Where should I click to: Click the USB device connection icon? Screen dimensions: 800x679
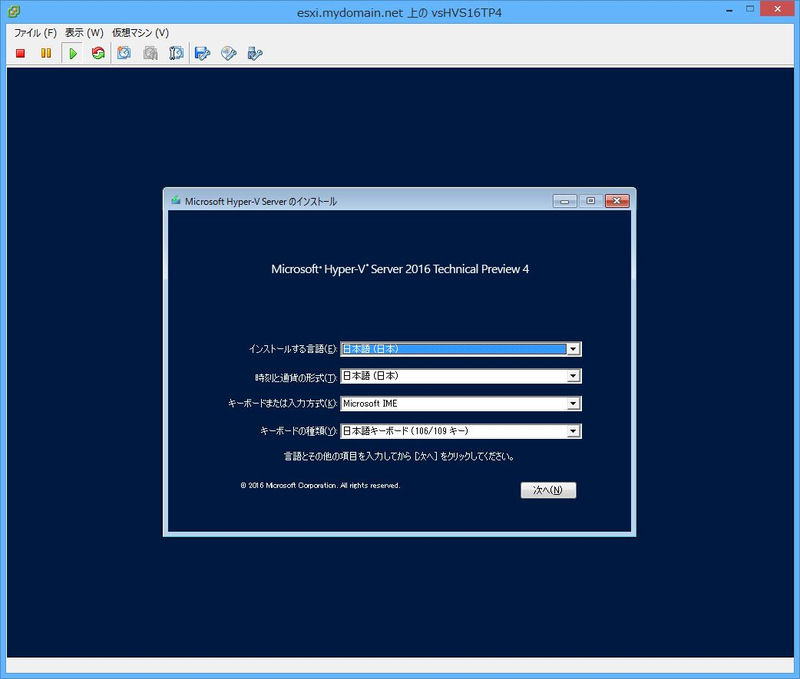(x=255, y=53)
